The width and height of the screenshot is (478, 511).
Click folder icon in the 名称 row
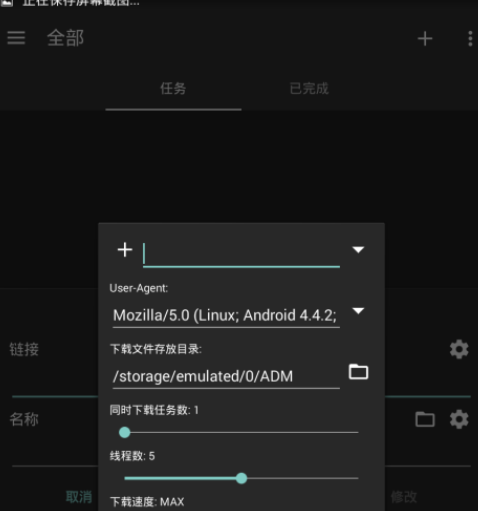[x=425, y=419]
